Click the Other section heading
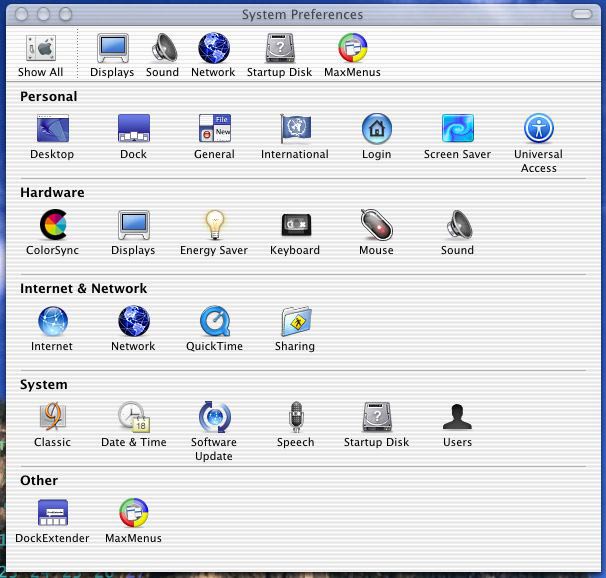606x578 pixels. 39,481
